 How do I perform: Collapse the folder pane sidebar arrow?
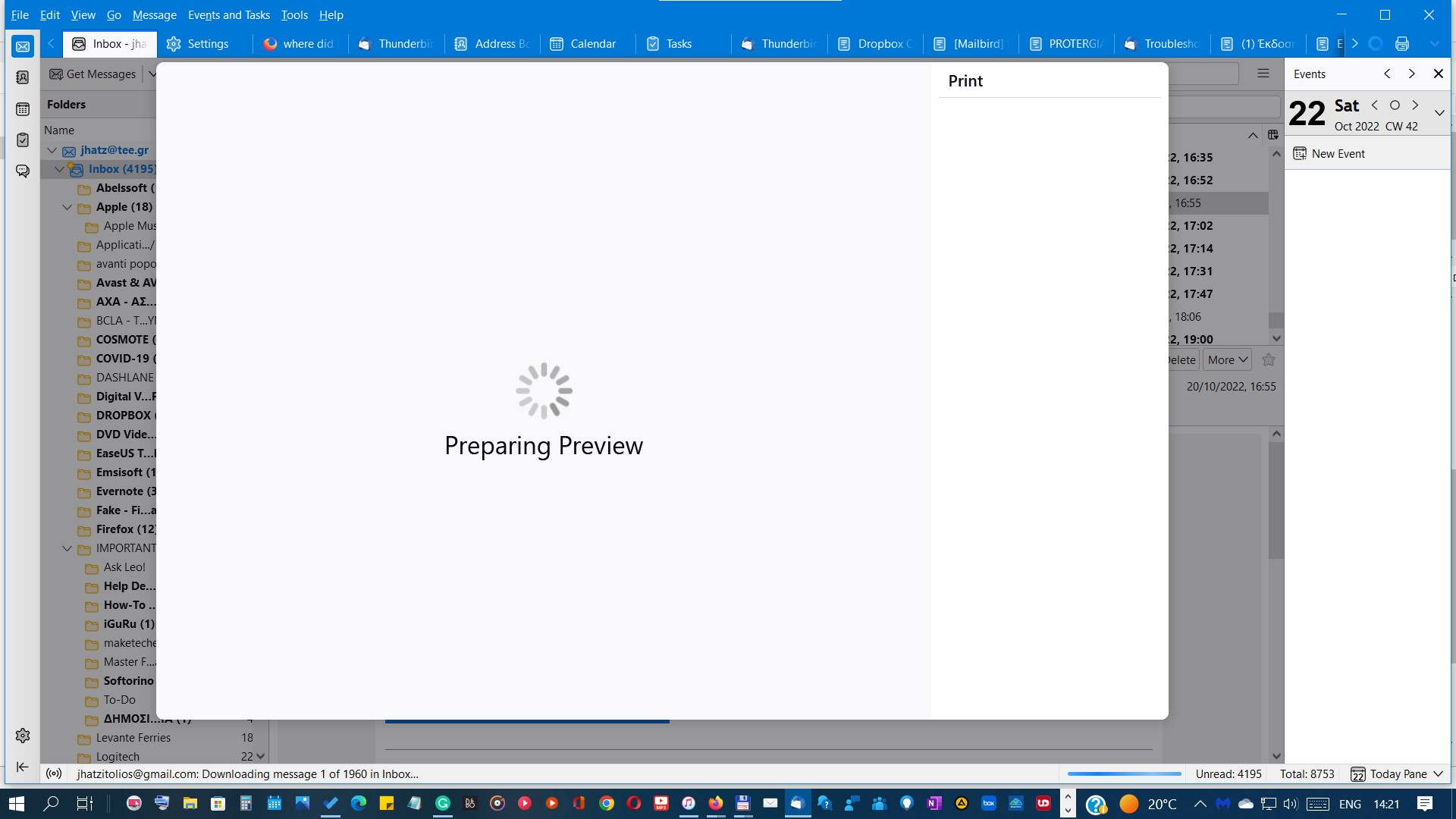[x=23, y=767]
